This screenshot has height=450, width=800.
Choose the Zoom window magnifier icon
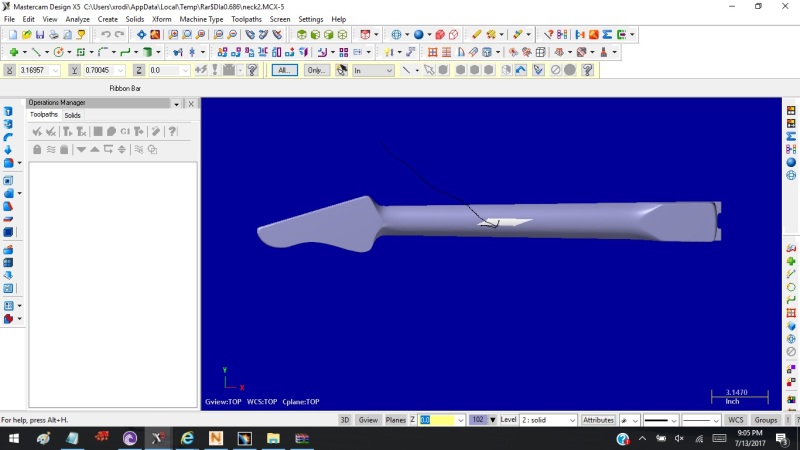point(173,35)
